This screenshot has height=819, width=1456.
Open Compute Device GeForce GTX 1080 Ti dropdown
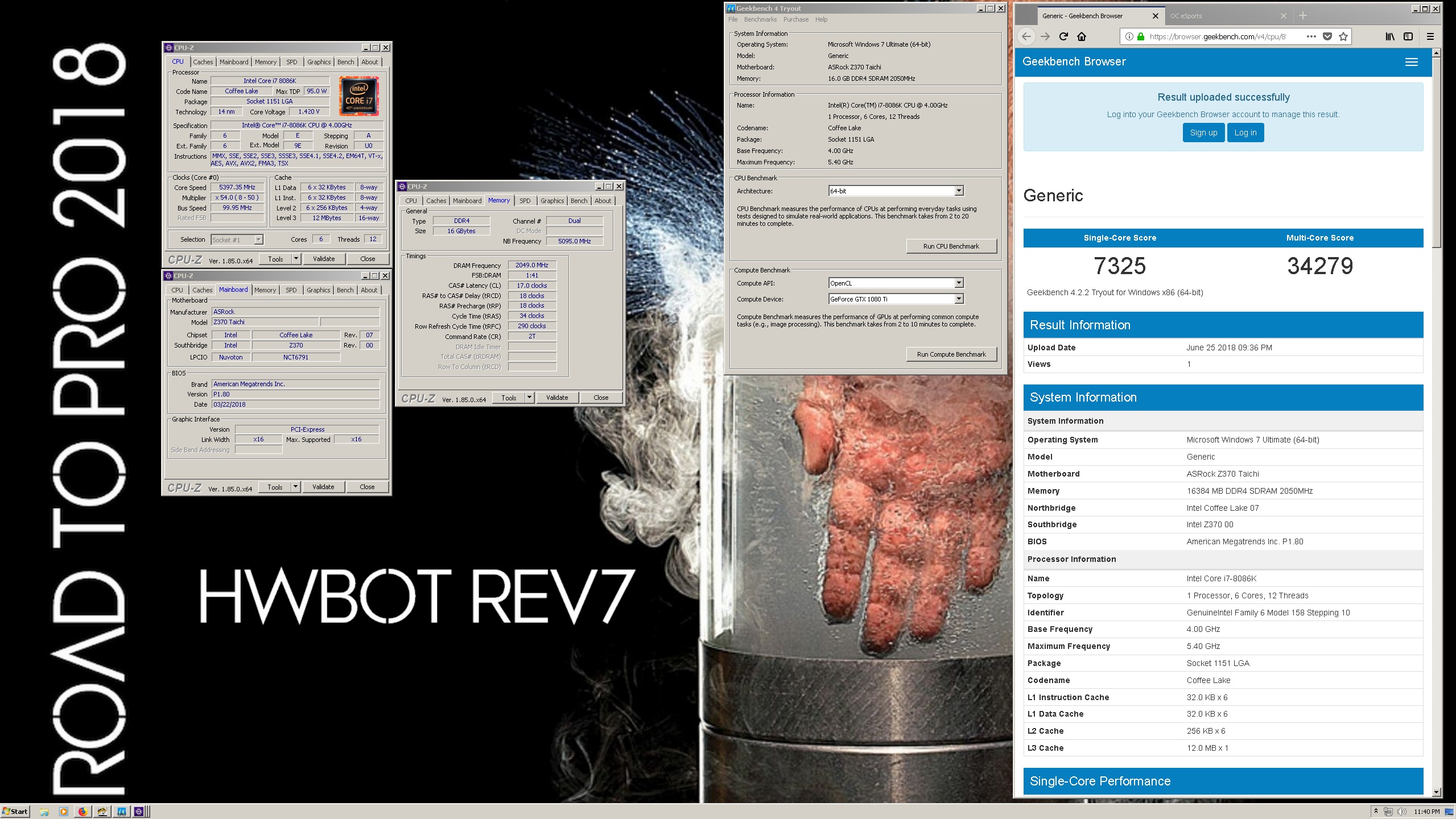[x=959, y=299]
